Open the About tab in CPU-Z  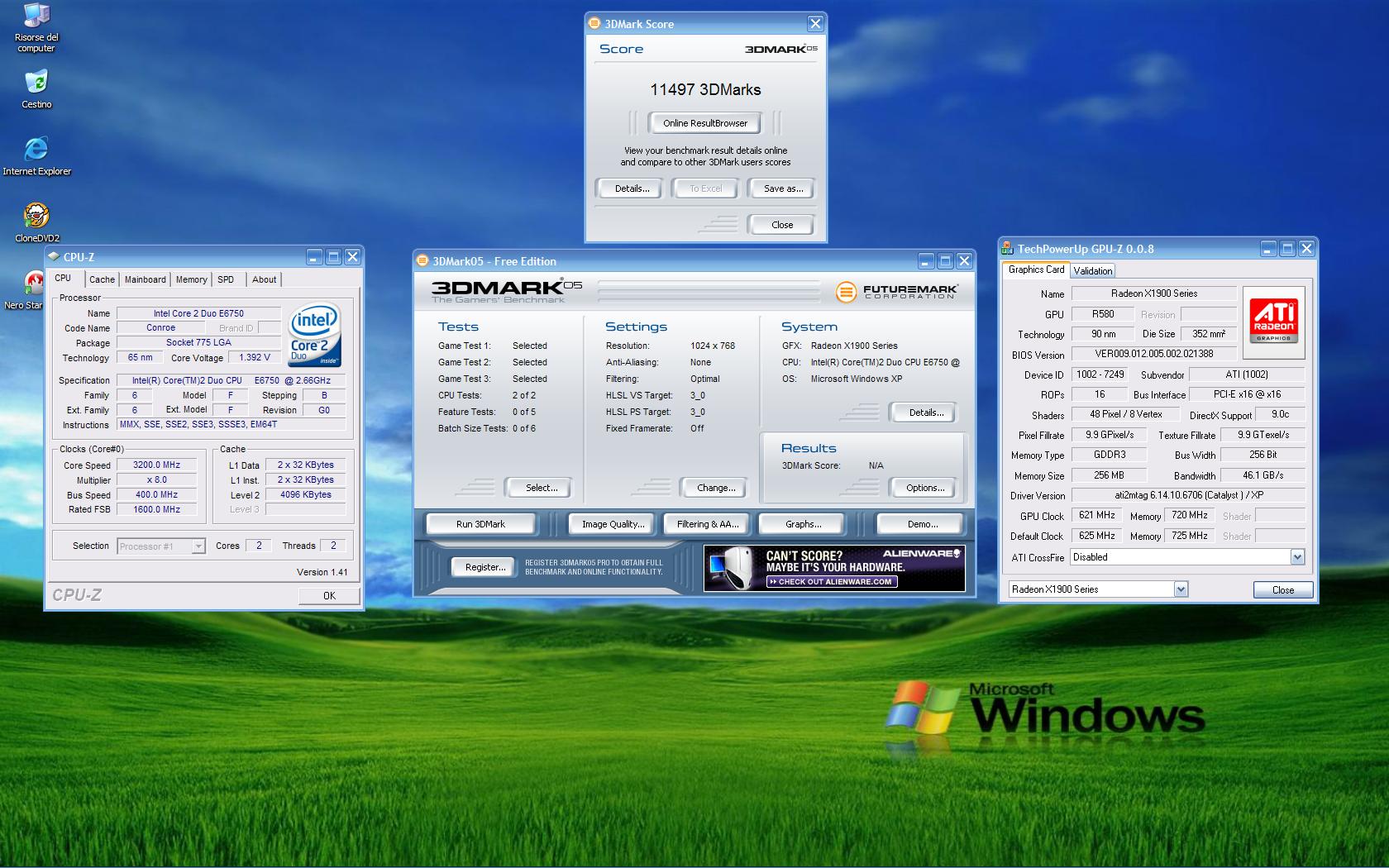[x=265, y=279]
